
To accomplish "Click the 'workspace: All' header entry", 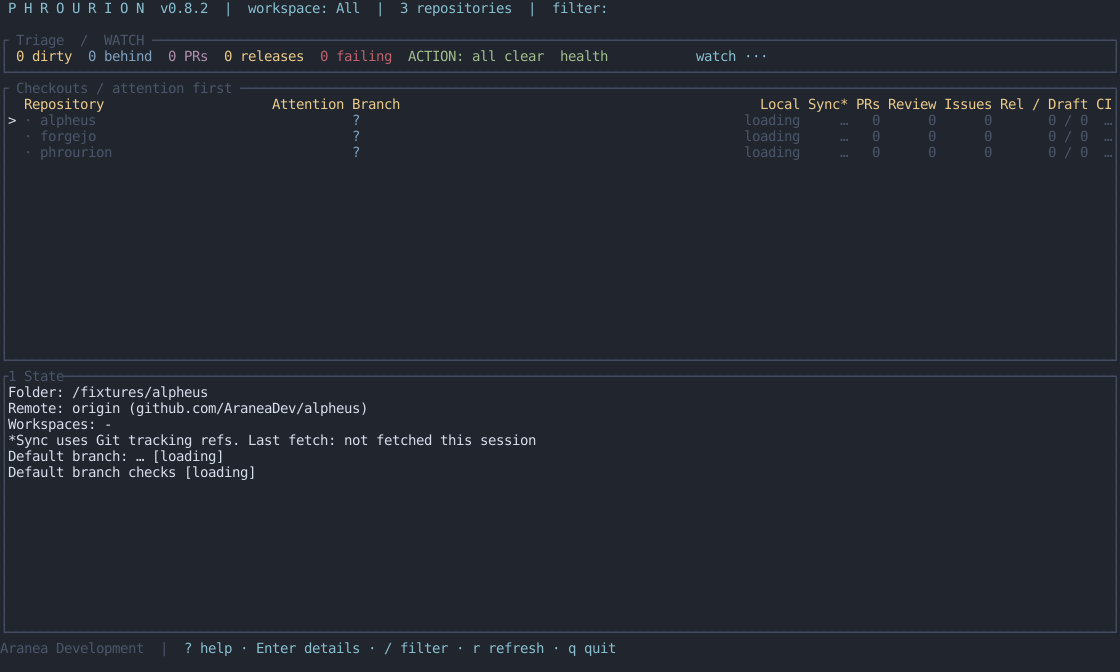I will (x=304, y=9).
